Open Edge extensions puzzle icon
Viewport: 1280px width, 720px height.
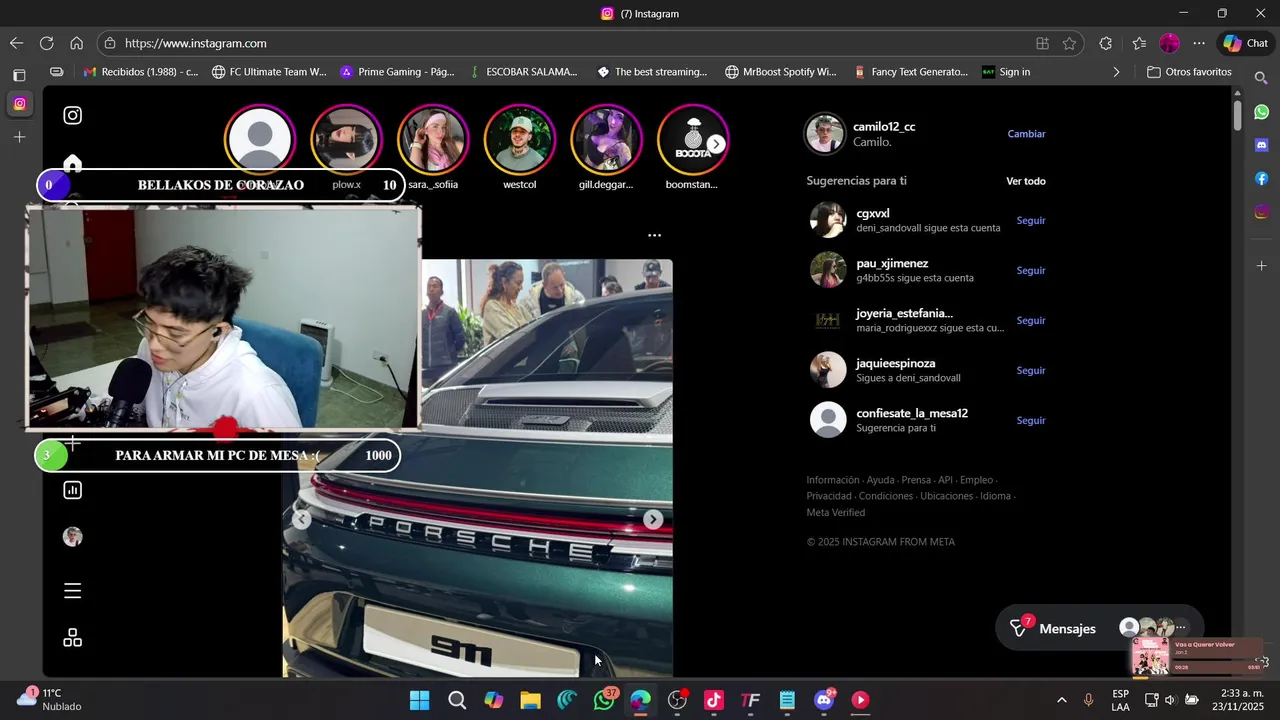click(x=1105, y=43)
